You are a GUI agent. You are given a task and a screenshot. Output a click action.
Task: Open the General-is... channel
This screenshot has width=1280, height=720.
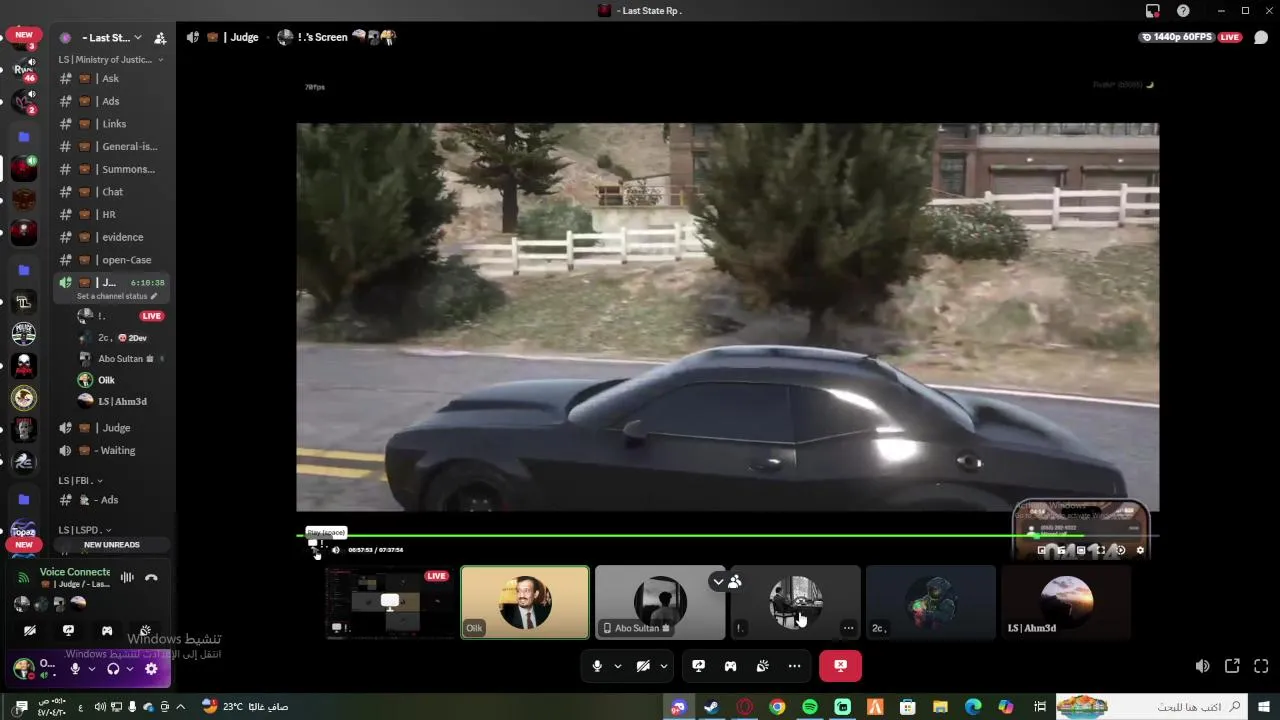coord(112,146)
